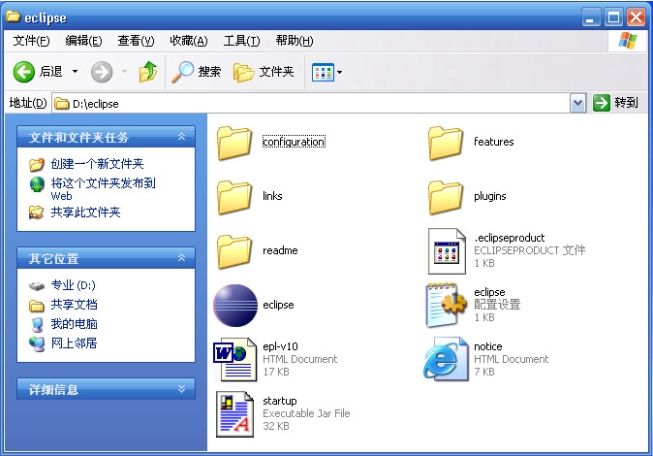
Task: Click the startup file name text
Action: point(279,401)
